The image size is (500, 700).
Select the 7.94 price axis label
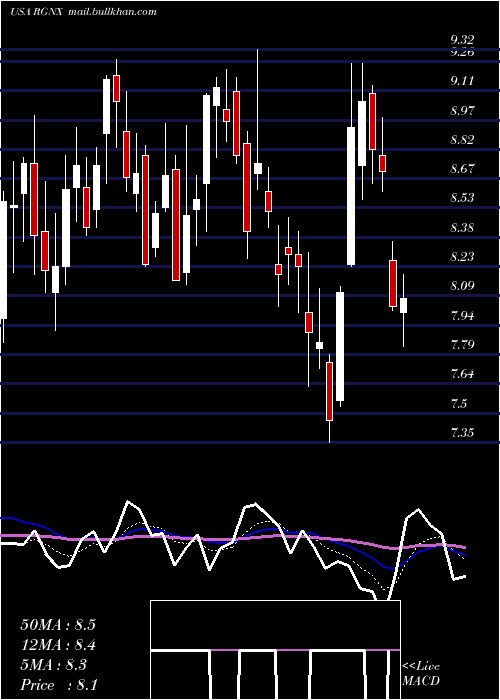click(x=462, y=316)
